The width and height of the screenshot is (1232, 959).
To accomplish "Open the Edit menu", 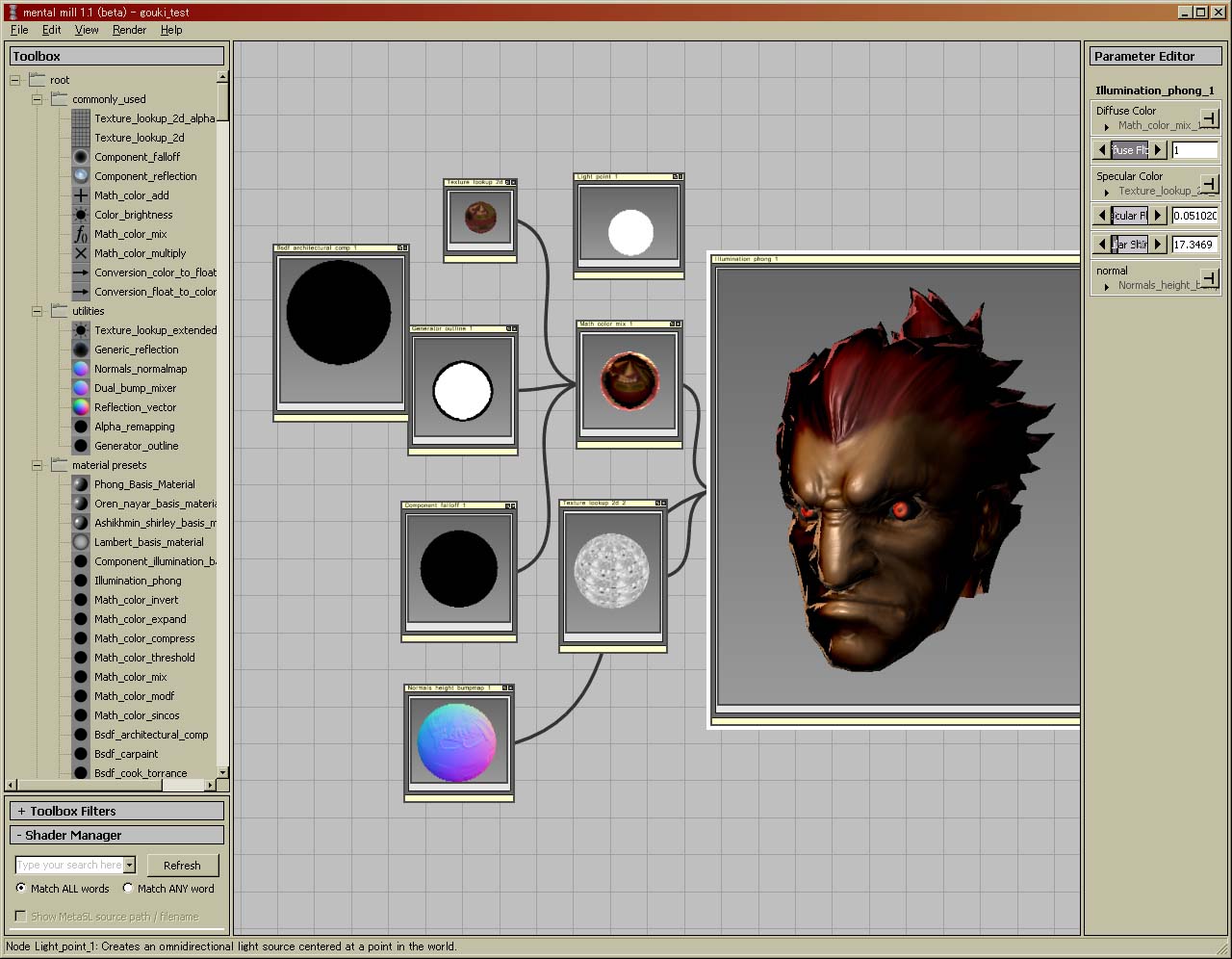I will tap(52, 30).
